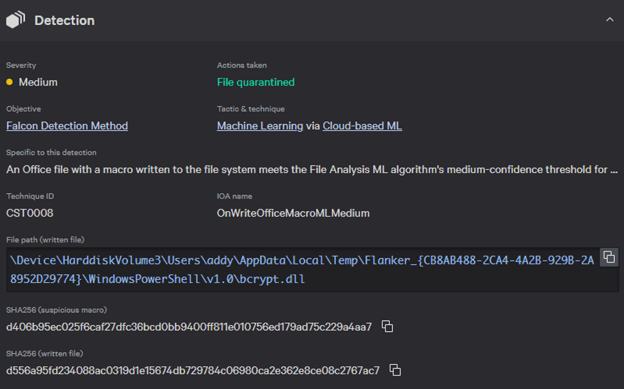The image size is (624, 389).
Task: Select the d556a95f written file hash
Action: (193, 371)
